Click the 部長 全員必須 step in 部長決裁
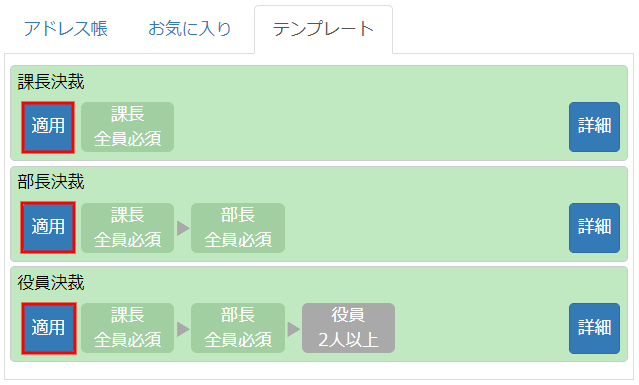639x385 pixels. 238,228
